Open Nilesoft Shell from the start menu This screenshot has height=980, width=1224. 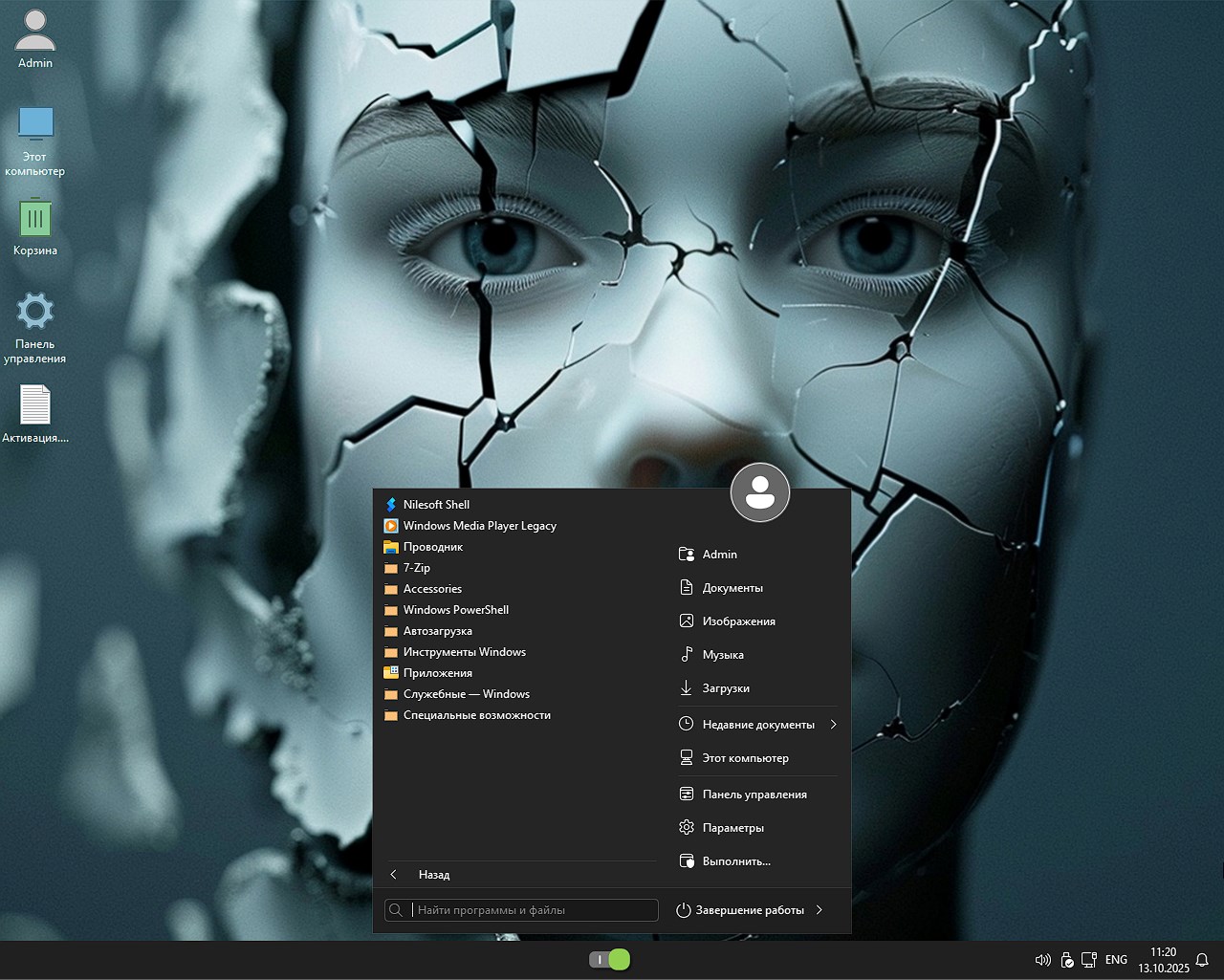point(435,505)
